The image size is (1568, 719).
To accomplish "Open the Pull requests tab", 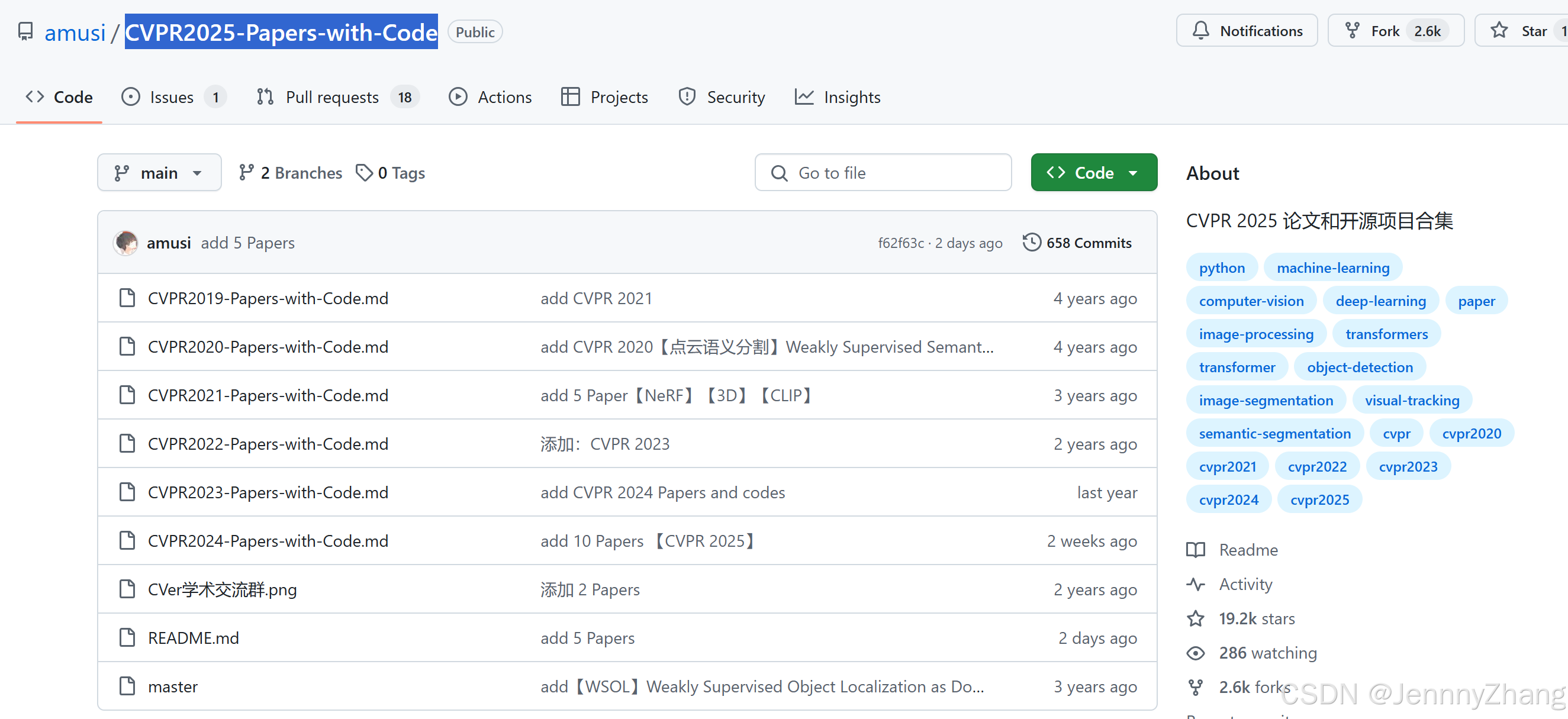I will (332, 97).
